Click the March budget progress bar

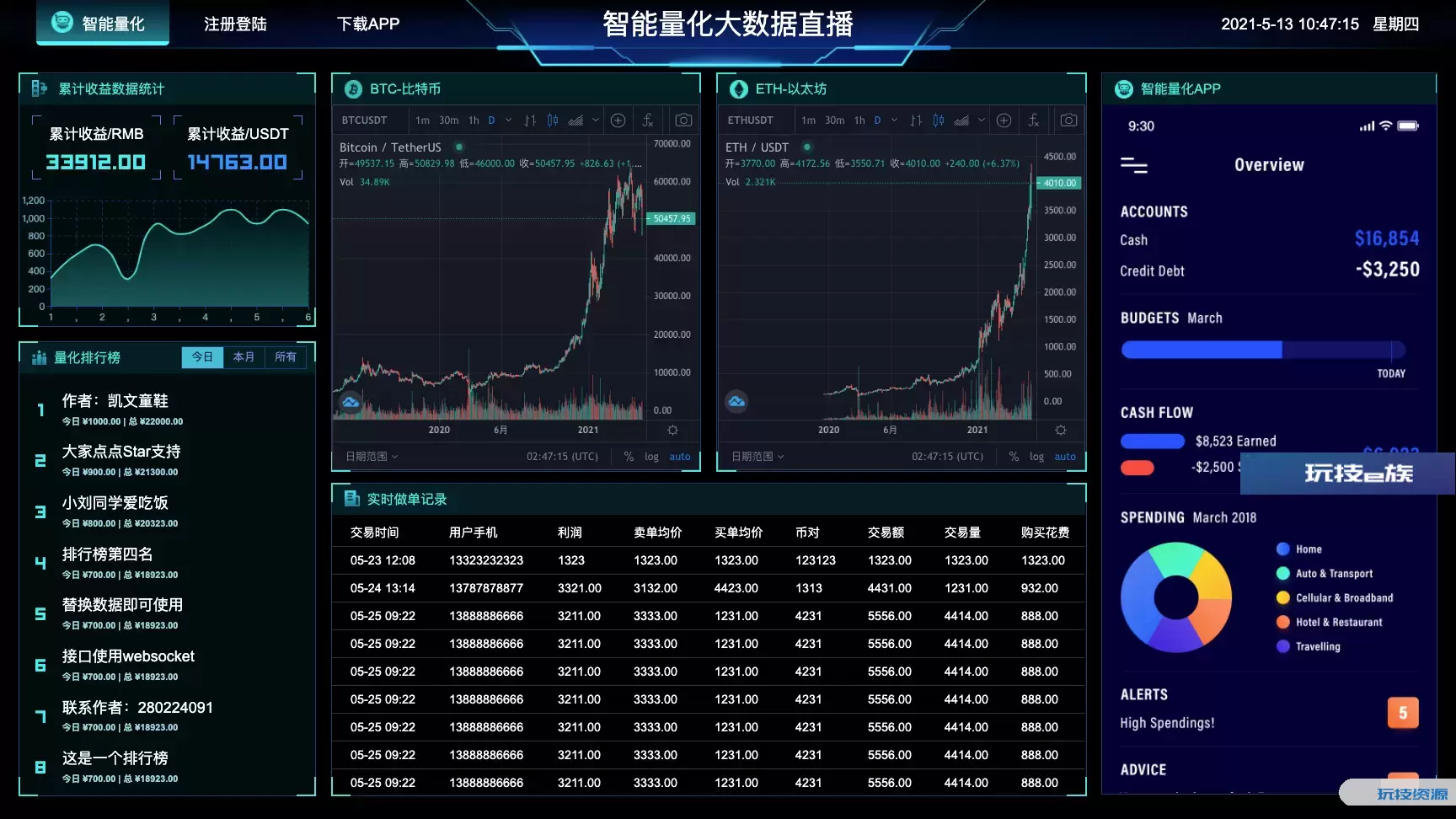pyautogui.click(x=1263, y=350)
